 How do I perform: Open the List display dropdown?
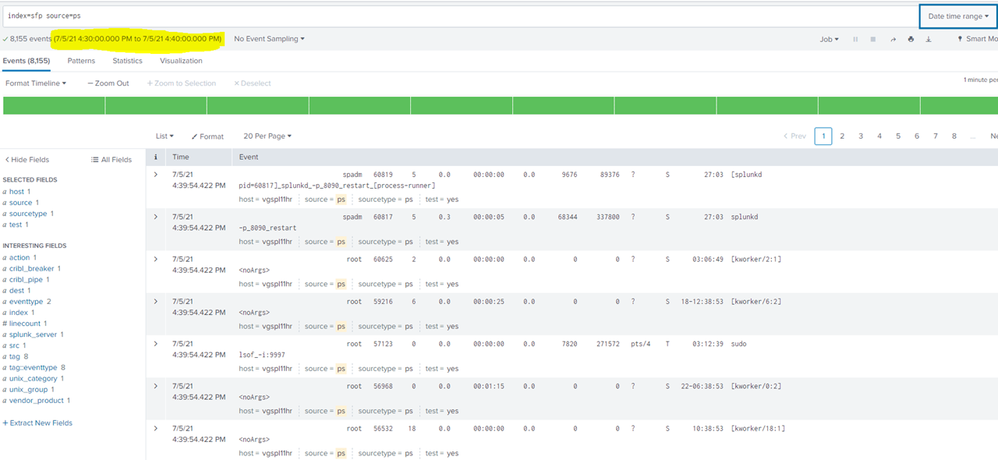pos(165,136)
